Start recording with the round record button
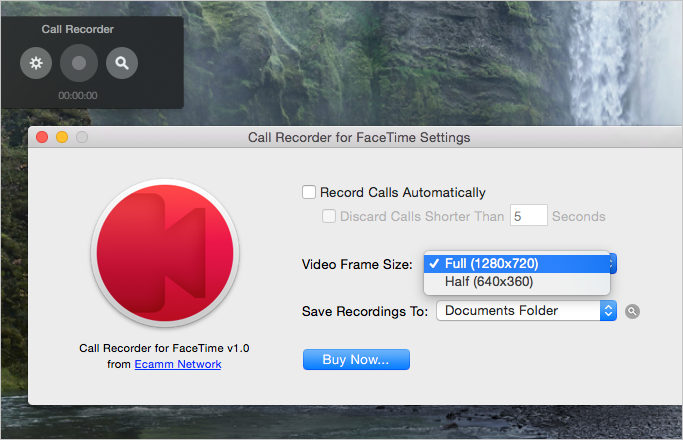Image resolution: width=683 pixels, height=440 pixels. (79, 63)
